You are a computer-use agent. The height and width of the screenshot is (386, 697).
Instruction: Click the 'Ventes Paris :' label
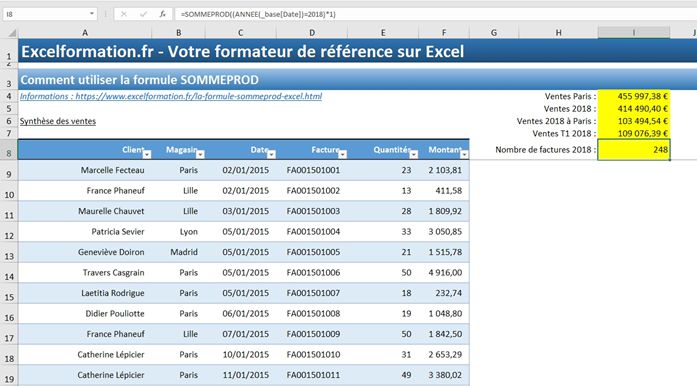(570, 96)
